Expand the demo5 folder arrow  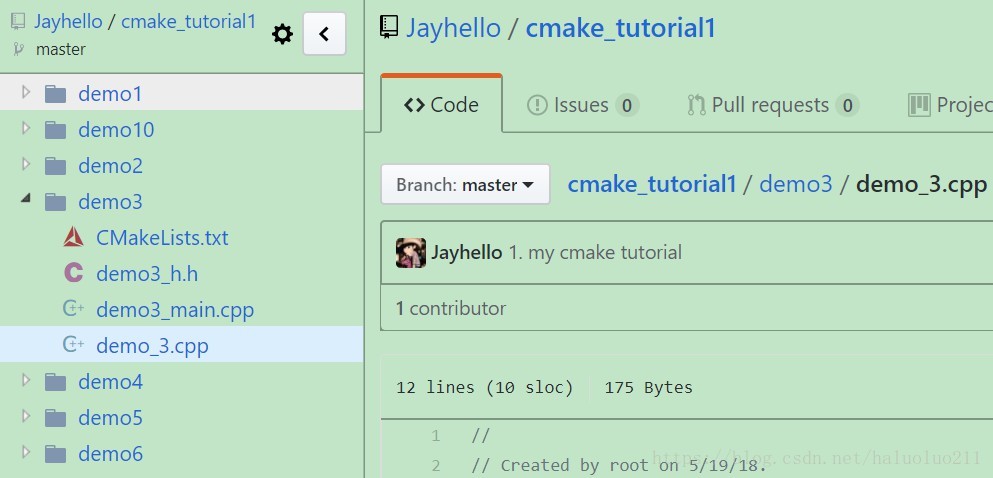tap(26, 416)
